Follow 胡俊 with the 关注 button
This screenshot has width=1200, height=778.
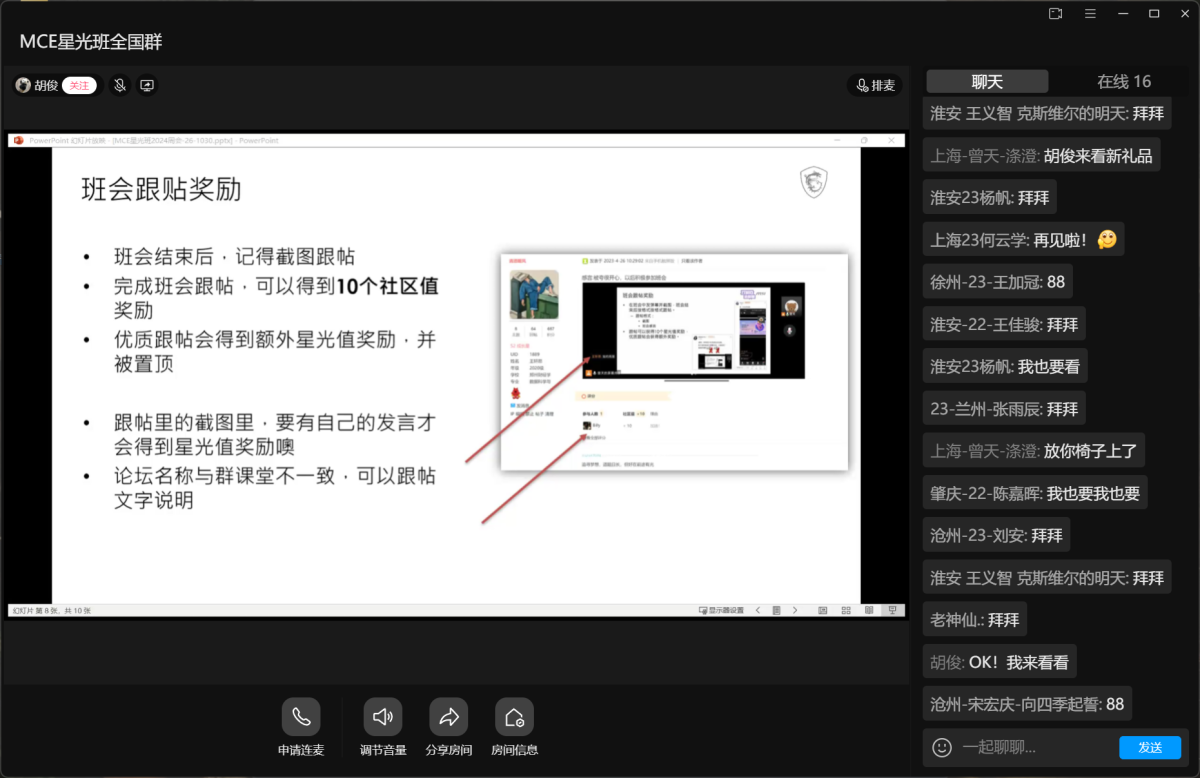click(x=79, y=86)
